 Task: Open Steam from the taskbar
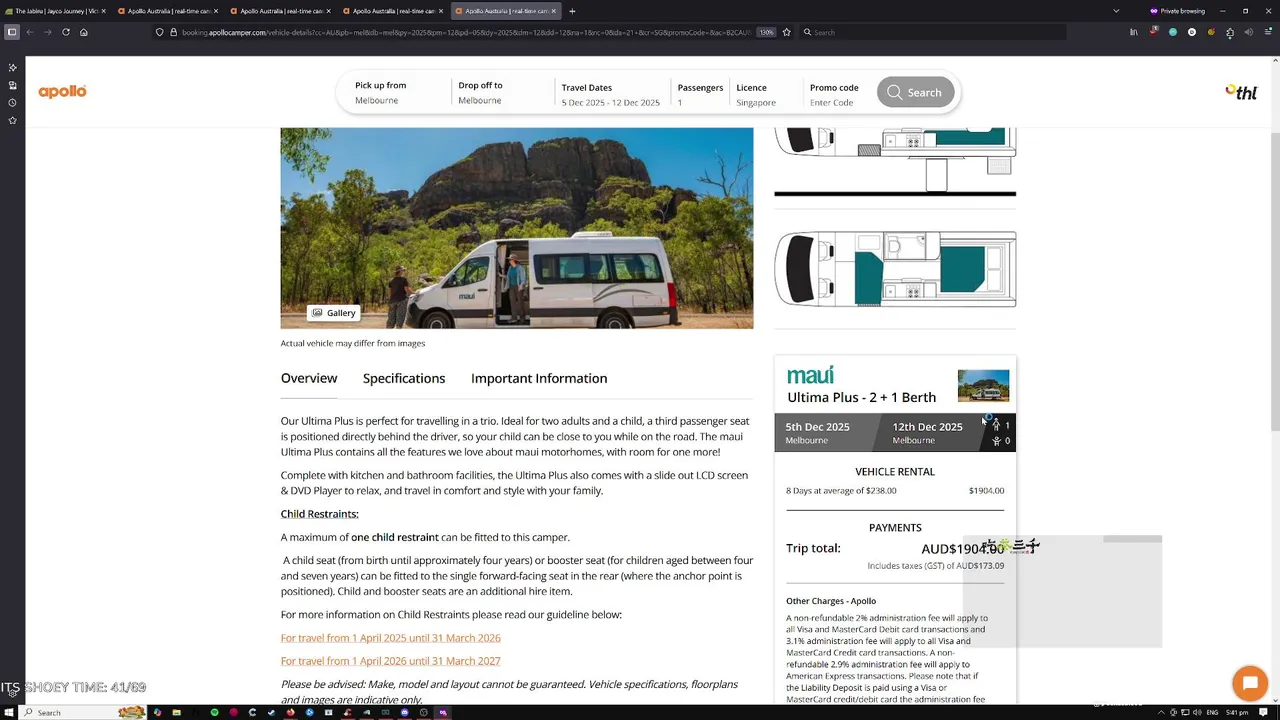271,712
